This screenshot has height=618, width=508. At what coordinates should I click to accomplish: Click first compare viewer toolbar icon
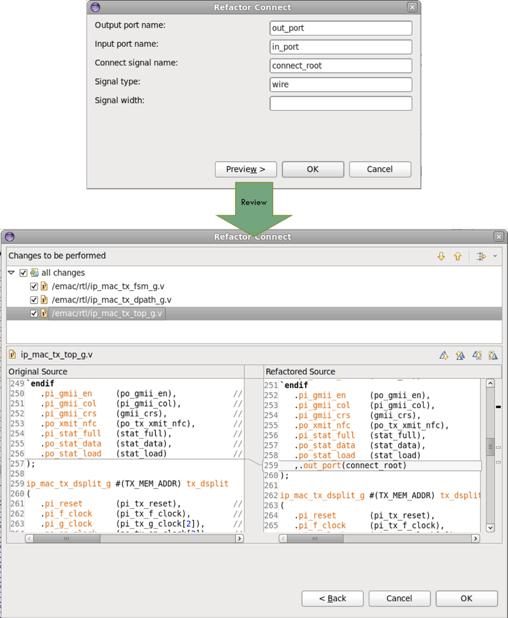444,356
